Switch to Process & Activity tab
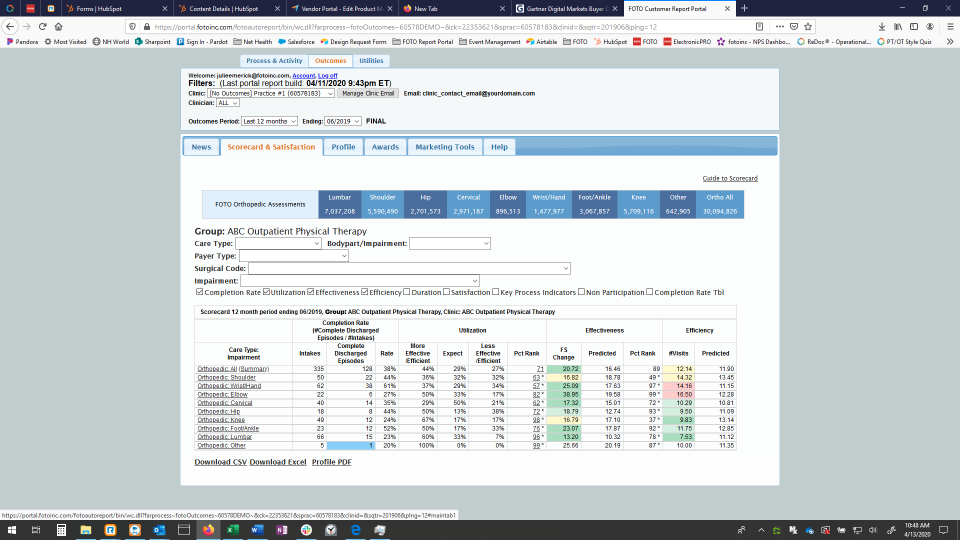Screen dimensions: 960x540 pos(274,61)
